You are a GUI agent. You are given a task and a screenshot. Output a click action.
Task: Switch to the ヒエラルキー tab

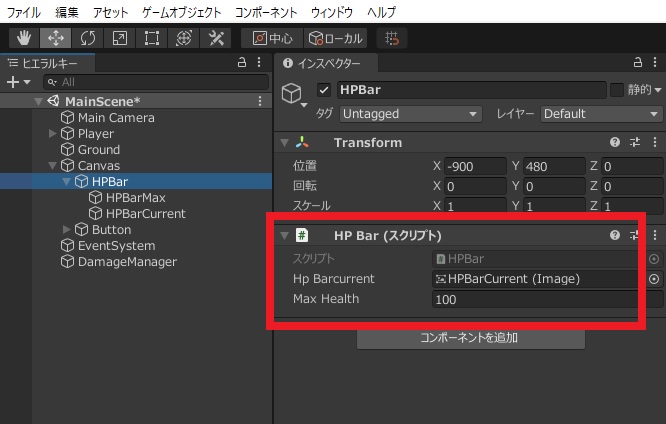48,63
